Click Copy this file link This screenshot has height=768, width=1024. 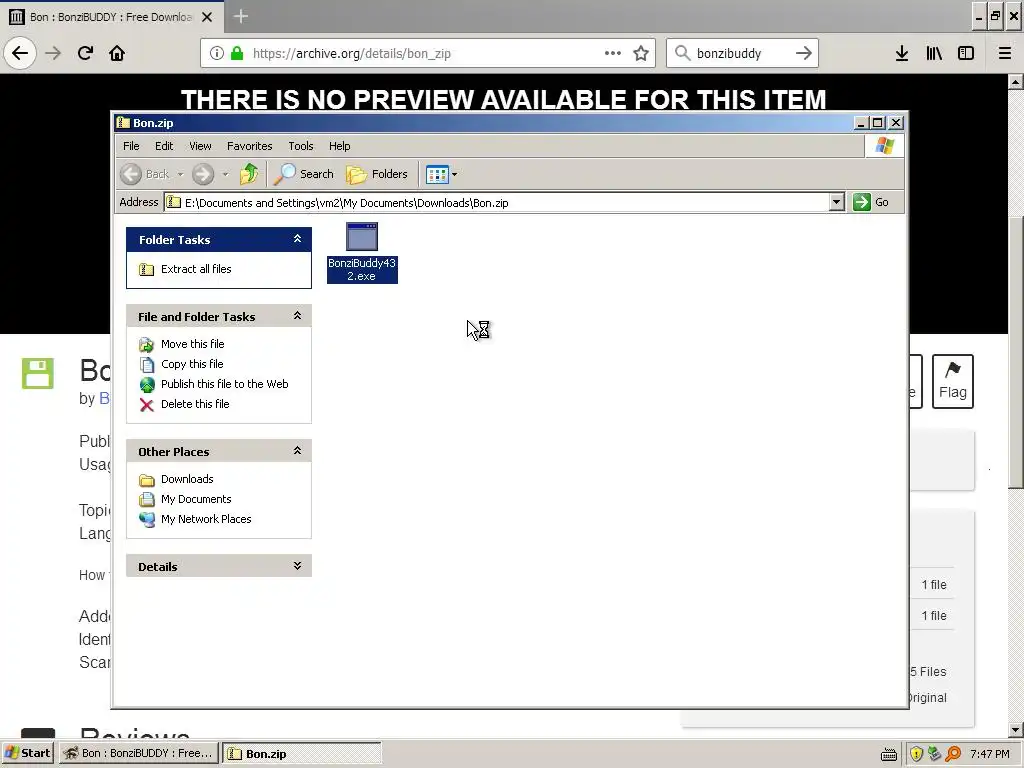tap(192, 364)
